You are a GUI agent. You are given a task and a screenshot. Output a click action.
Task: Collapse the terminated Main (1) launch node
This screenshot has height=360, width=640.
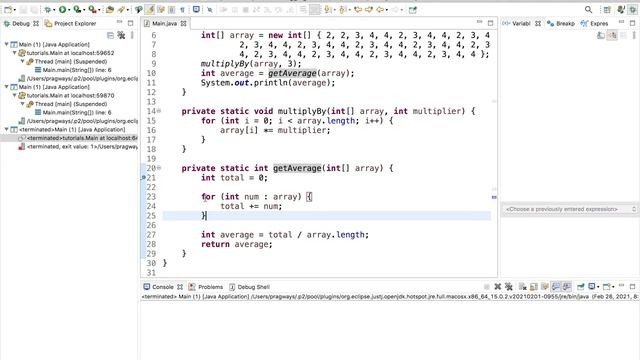pos(7,129)
